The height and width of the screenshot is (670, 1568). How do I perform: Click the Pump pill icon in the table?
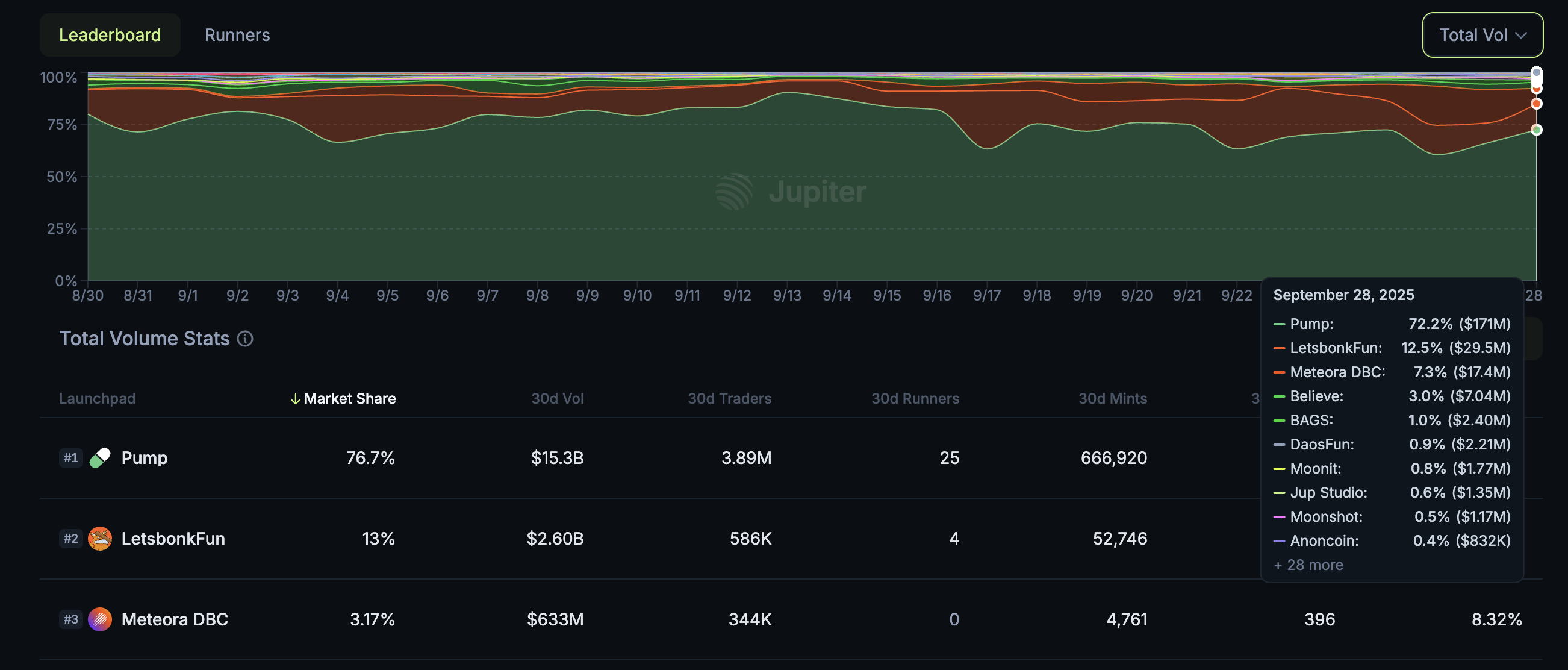click(x=101, y=457)
